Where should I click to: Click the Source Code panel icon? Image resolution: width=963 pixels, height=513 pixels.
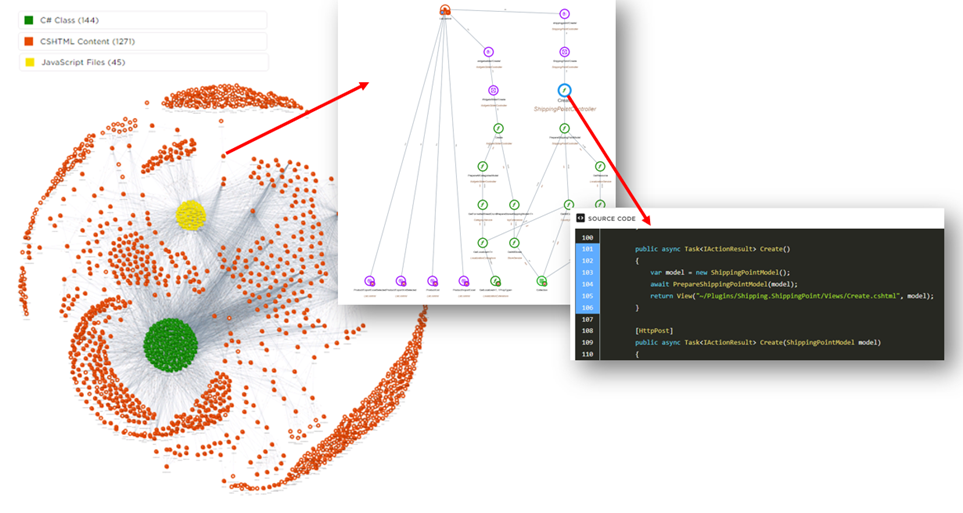(581, 218)
